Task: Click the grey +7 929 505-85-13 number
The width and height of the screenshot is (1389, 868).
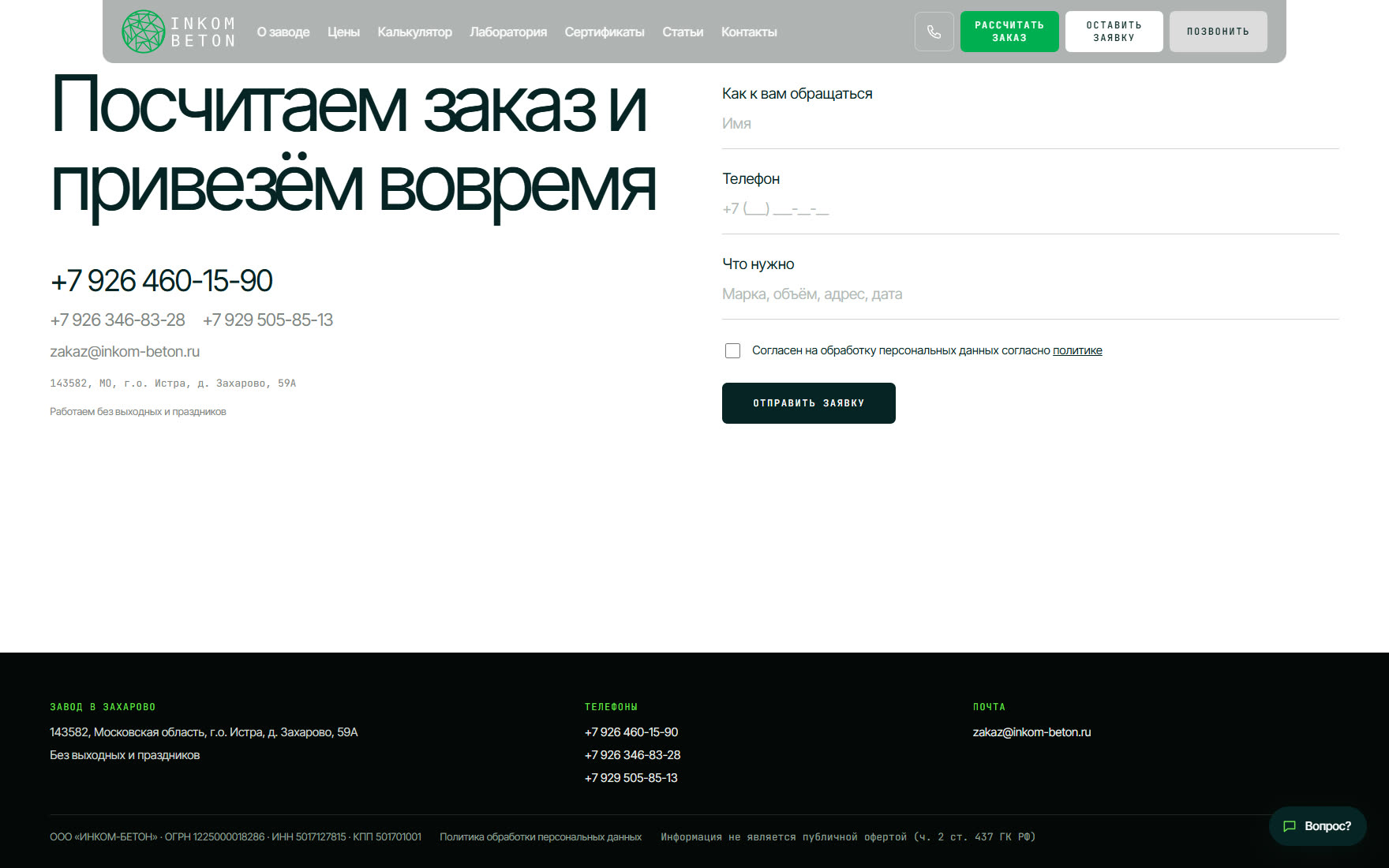Action: (268, 320)
